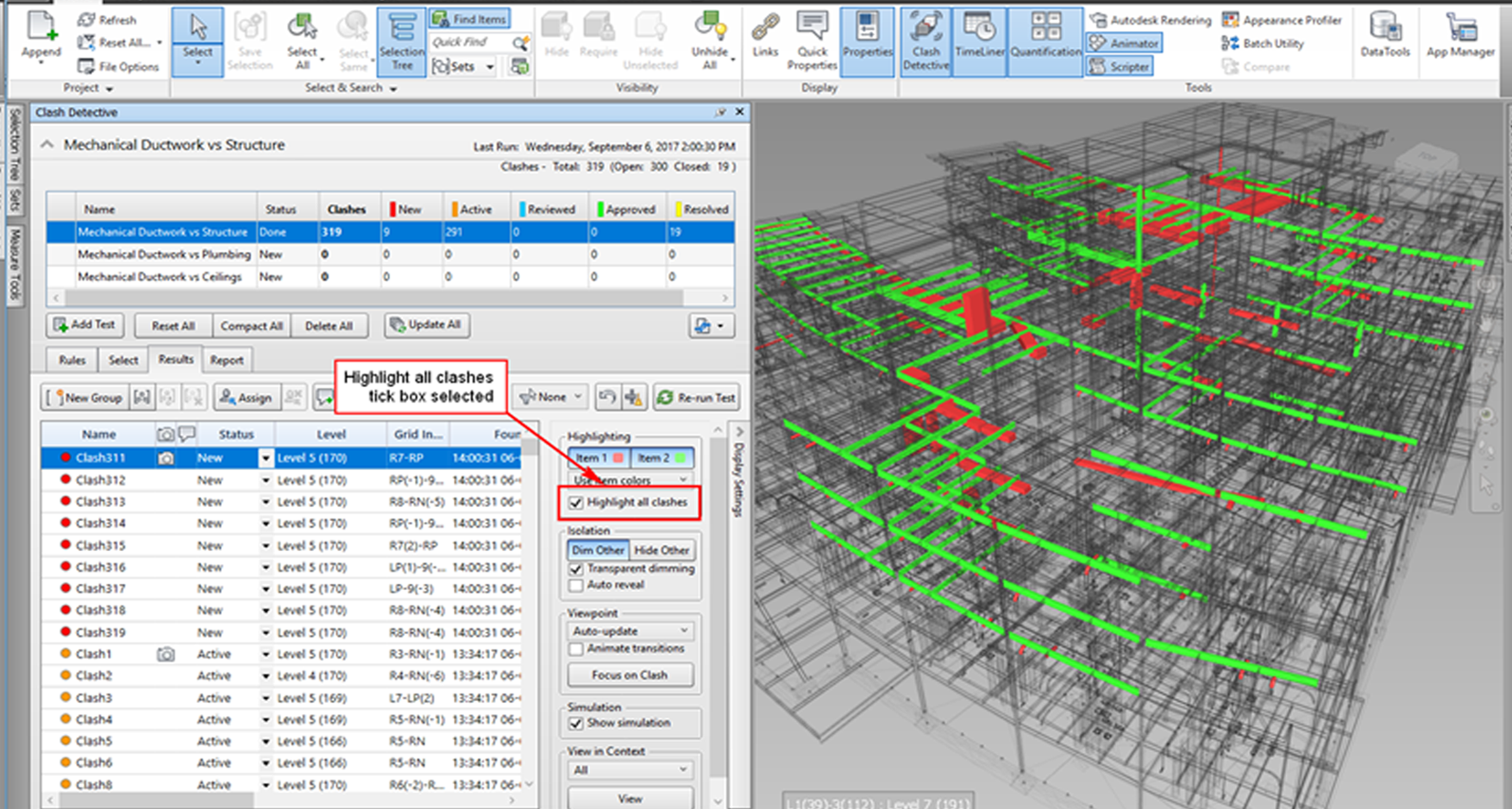Uncheck Highlight all clashes
Image resolution: width=1512 pixels, height=809 pixels.
(x=576, y=503)
